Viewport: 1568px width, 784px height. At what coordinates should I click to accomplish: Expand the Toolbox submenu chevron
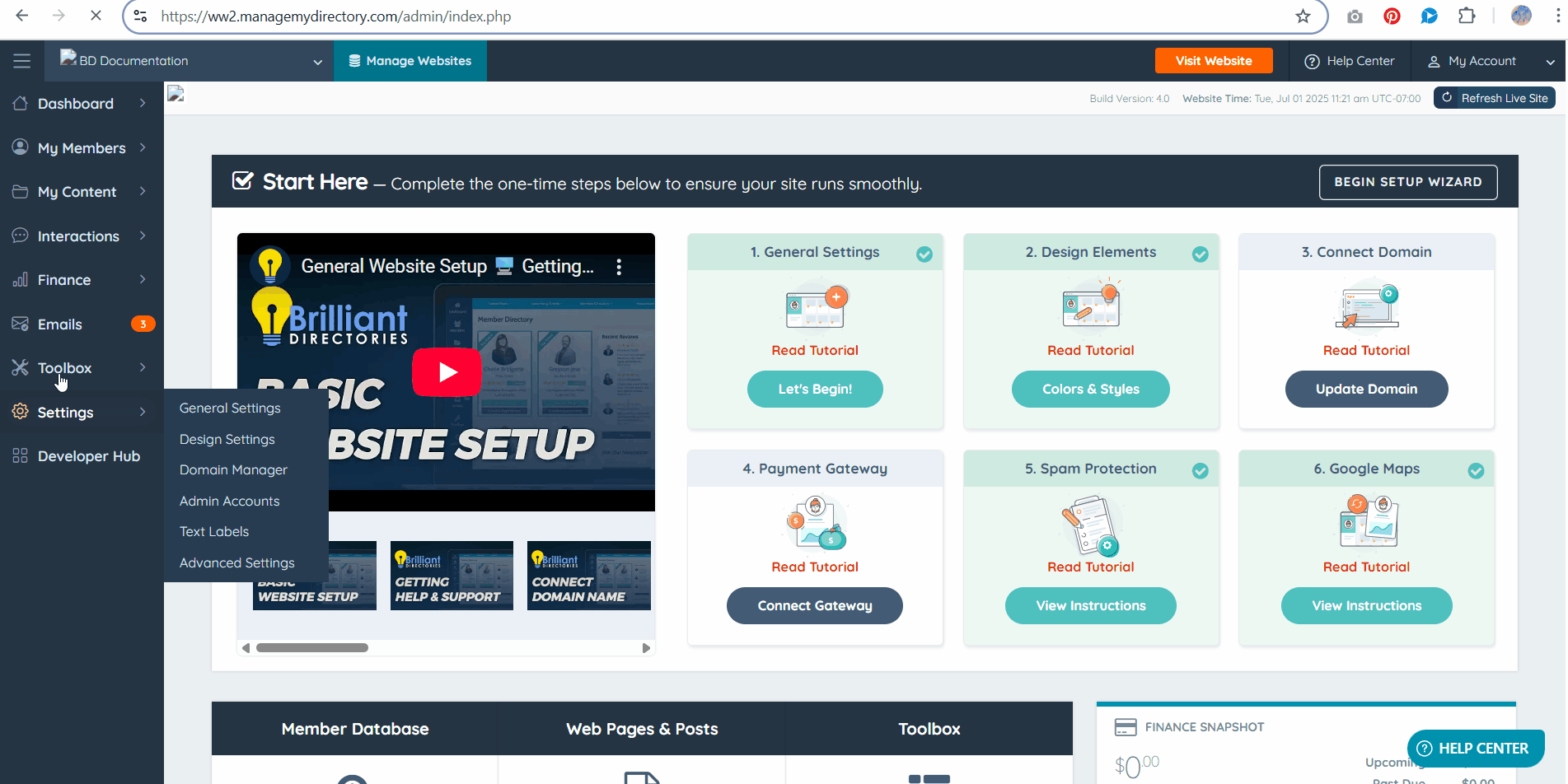143,367
